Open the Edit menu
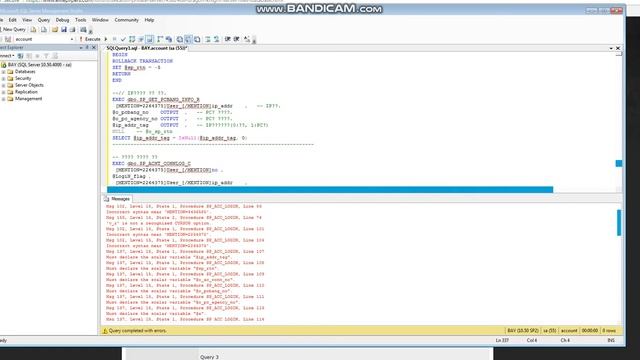 tap(13, 20)
